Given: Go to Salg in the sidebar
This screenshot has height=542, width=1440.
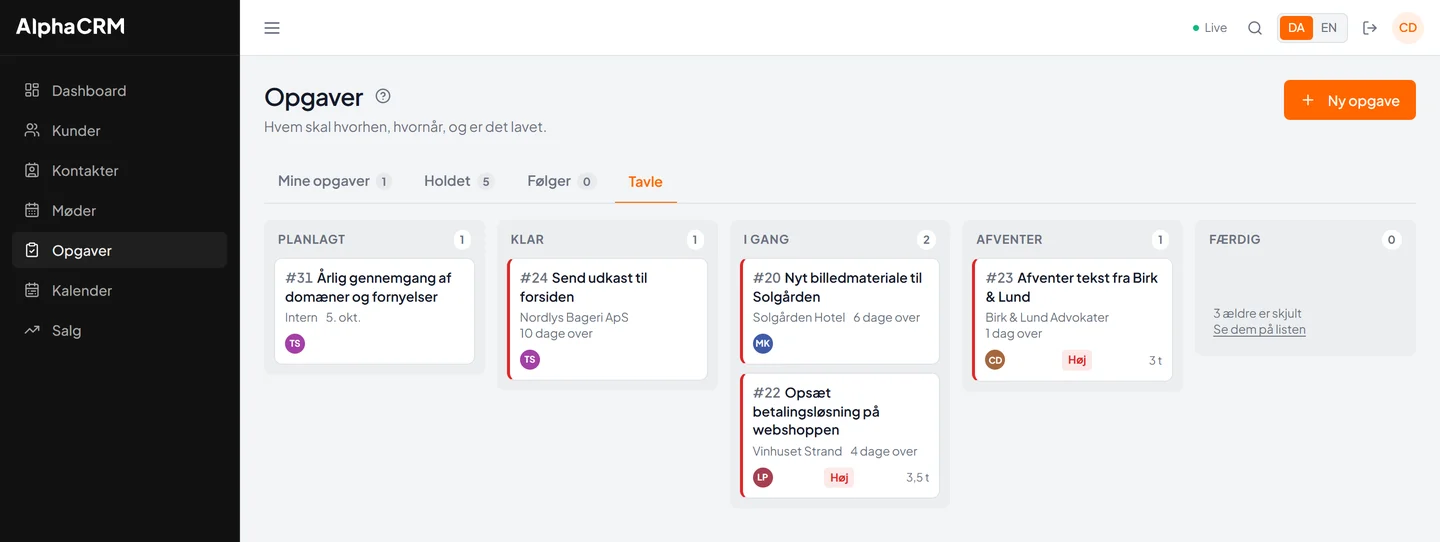Looking at the screenshot, I should click(x=119, y=330).
